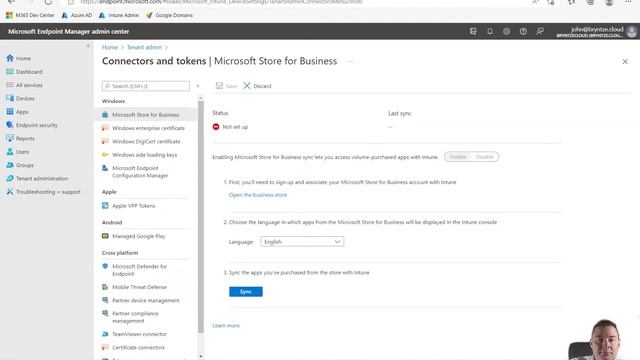Open more options ellipsis beside page title
The height and width of the screenshot is (360, 640).
point(351,61)
